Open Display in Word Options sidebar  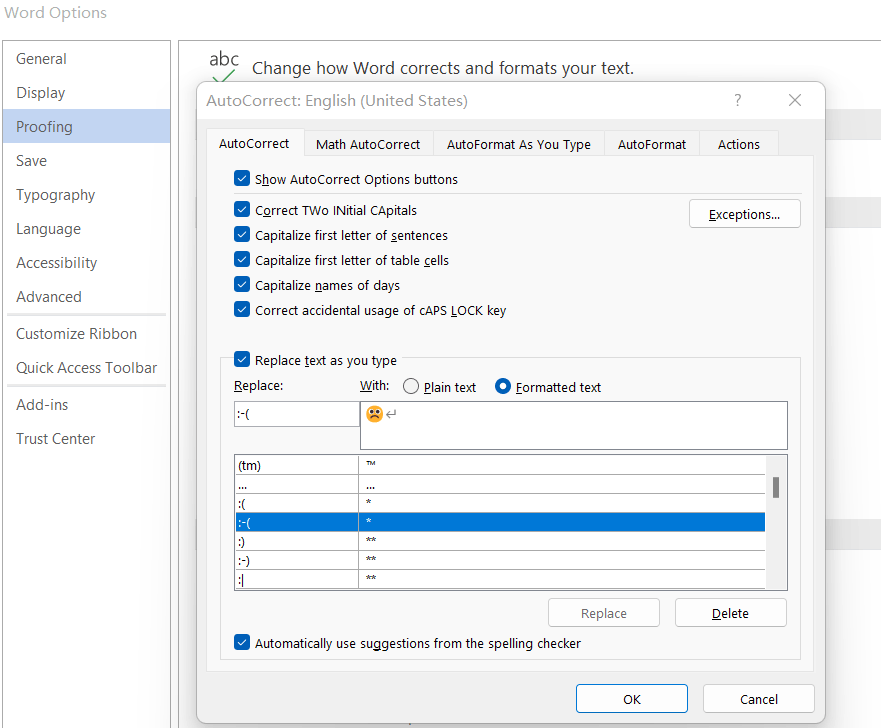pos(87,93)
